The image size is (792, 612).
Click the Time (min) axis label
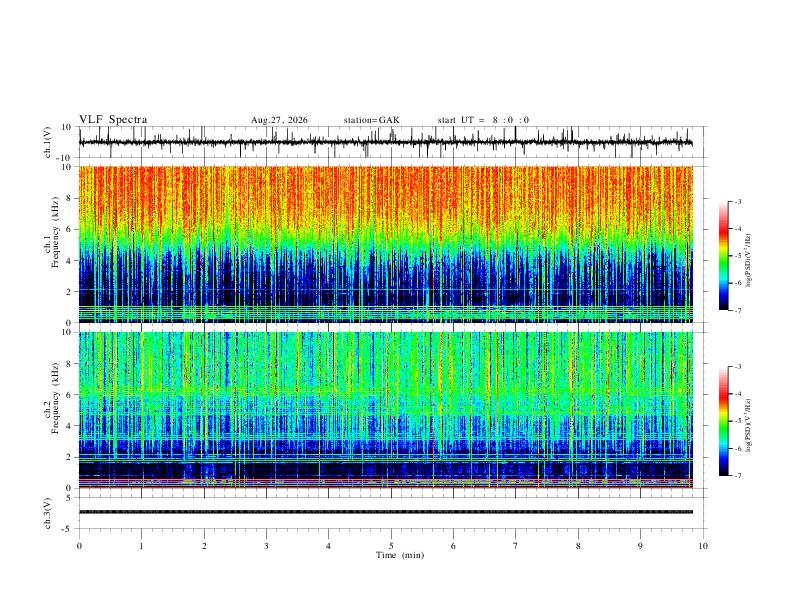pos(400,555)
